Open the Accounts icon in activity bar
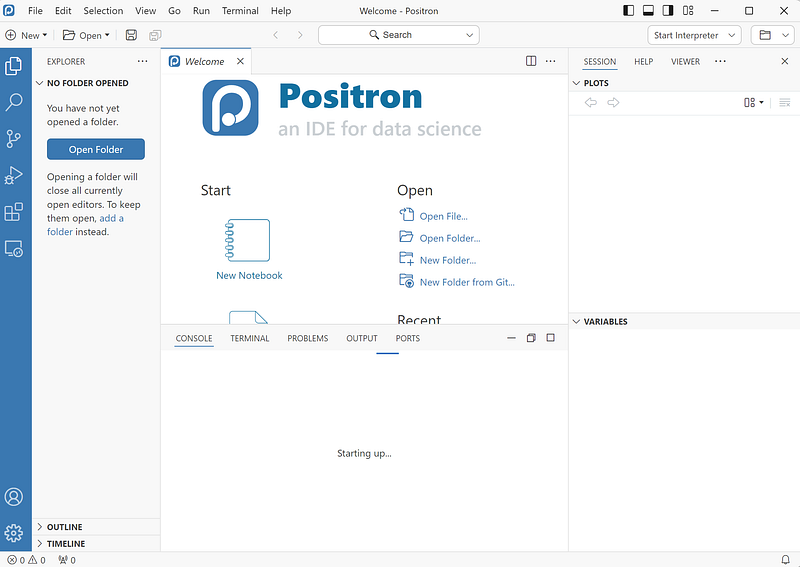 (14, 497)
